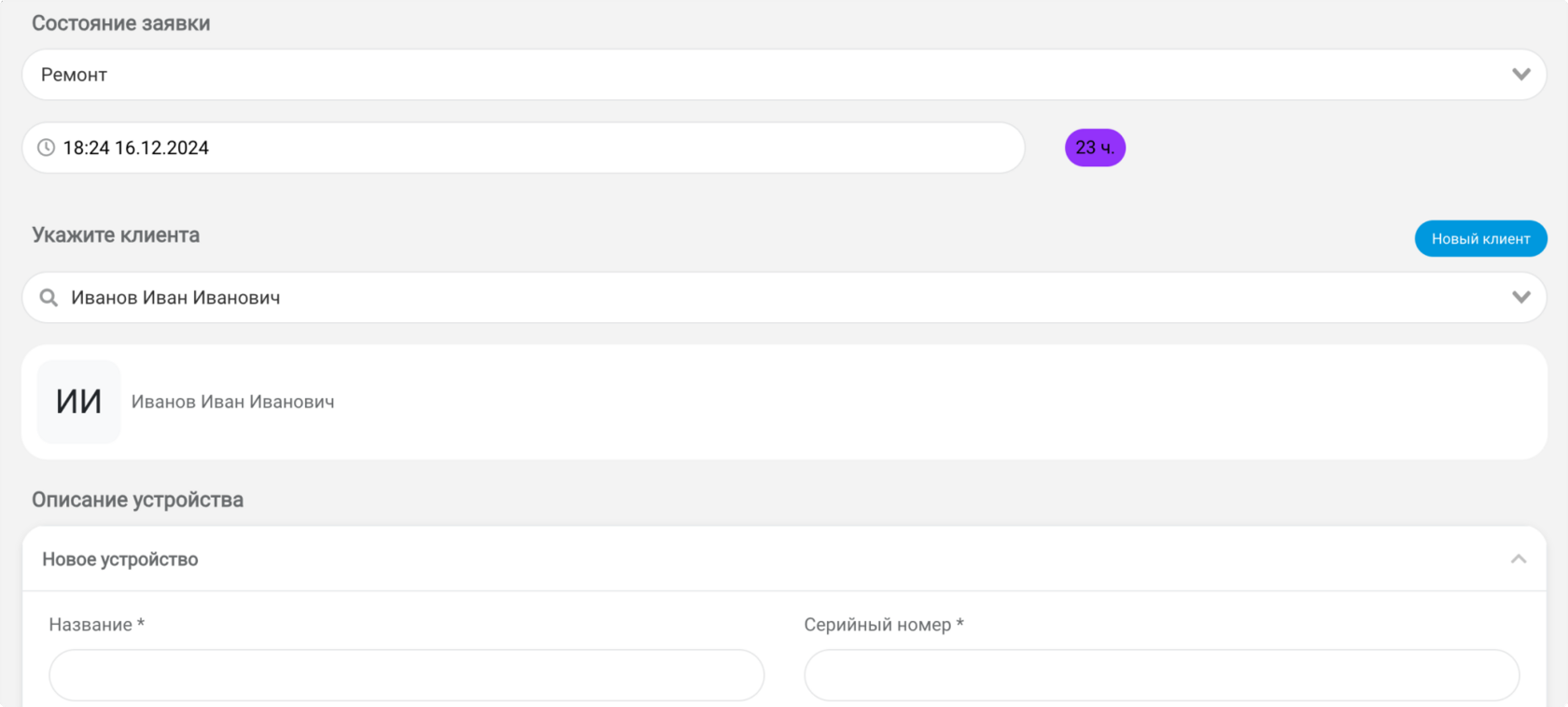The width and height of the screenshot is (1568, 707).
Task: Click the Описание устройства heading
Action: coord(137,500)
